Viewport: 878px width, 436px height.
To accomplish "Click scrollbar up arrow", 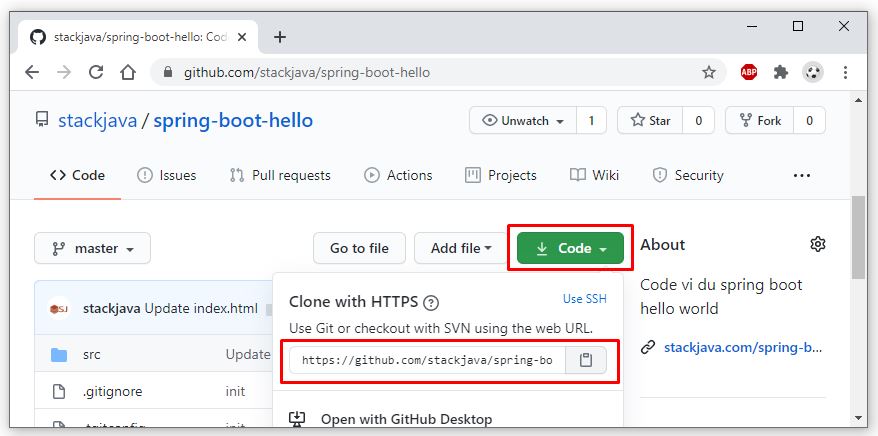I will 858,100.
